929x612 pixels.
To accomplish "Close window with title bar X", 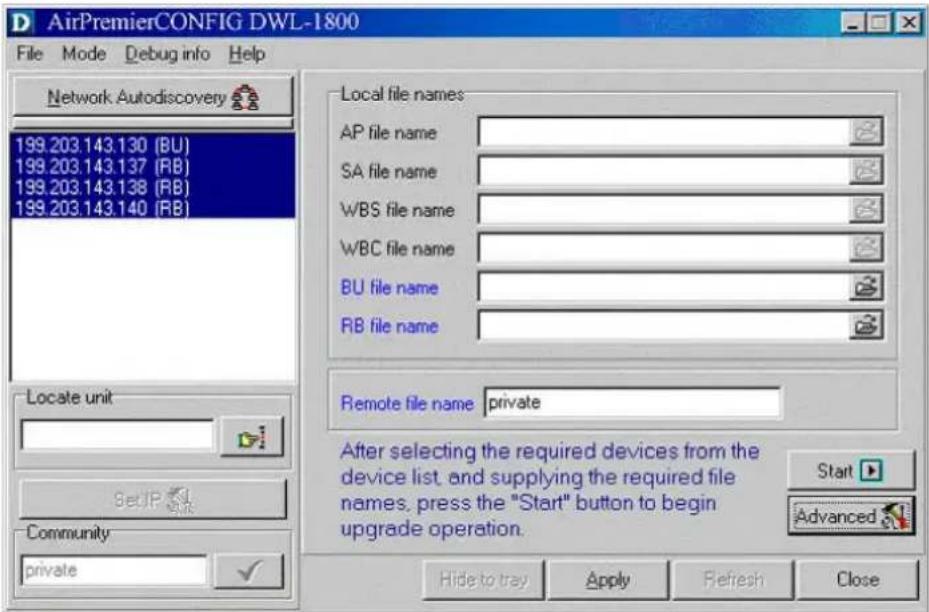I will [x=908, y=23].
